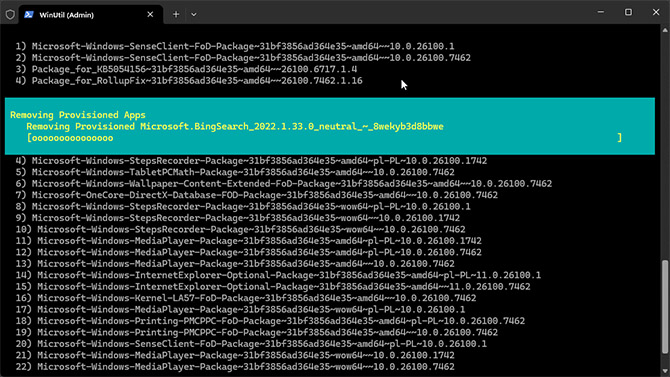670x377 pixels.
Task: Click the Microsoft.BingSearch removal line
Action: tap(235, 127)
